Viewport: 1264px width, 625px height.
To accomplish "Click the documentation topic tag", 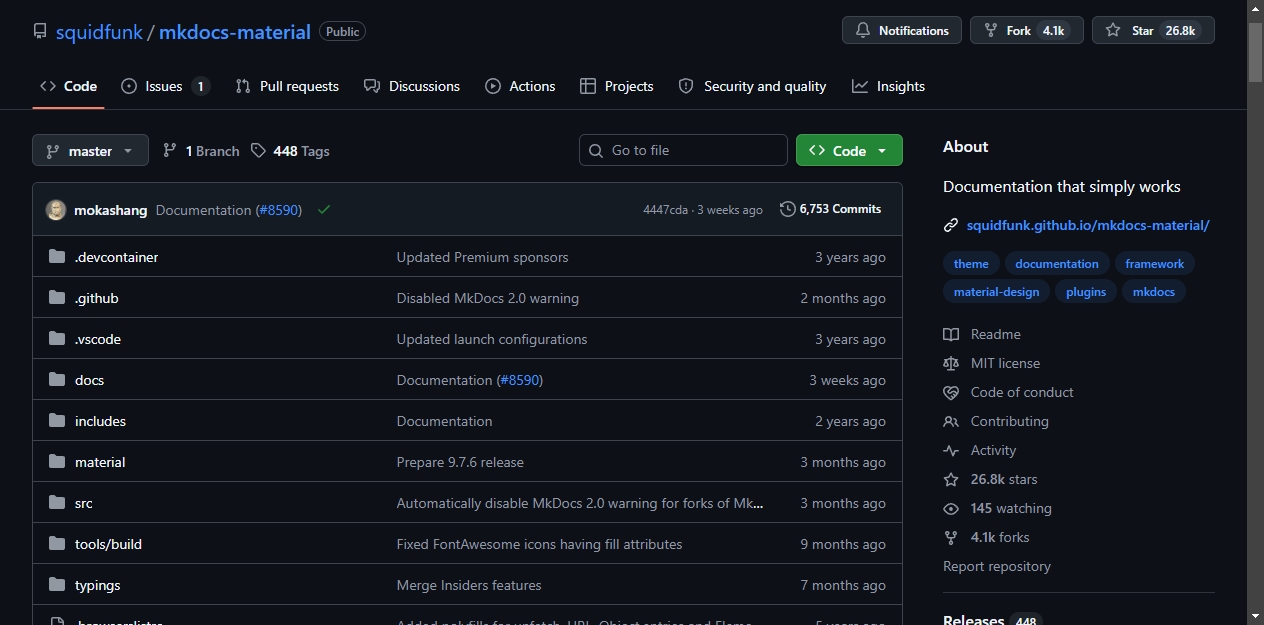I will click(1057, 264).
